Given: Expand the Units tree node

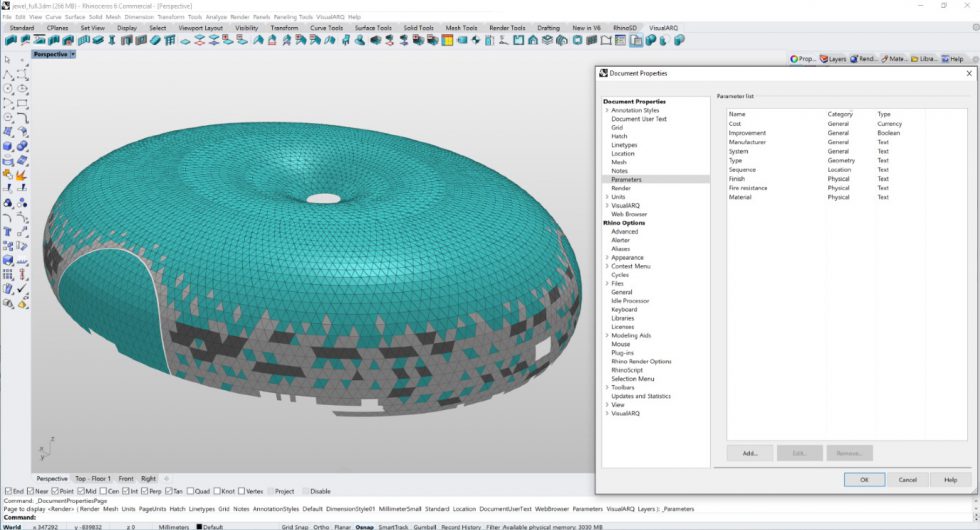Looking at the screenshot, I should coord(607,197).
